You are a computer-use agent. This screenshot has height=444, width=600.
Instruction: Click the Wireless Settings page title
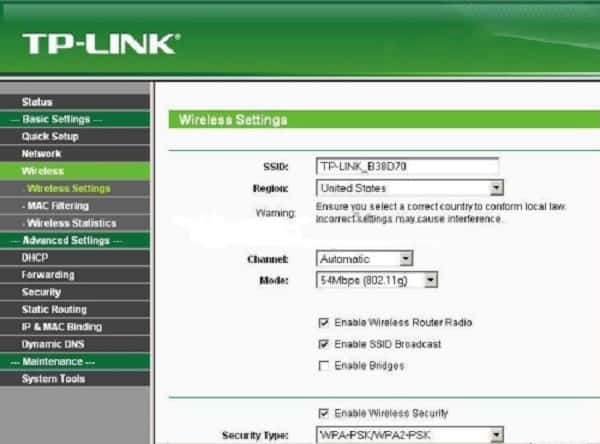pyautogui.click(x=233, y=120)
